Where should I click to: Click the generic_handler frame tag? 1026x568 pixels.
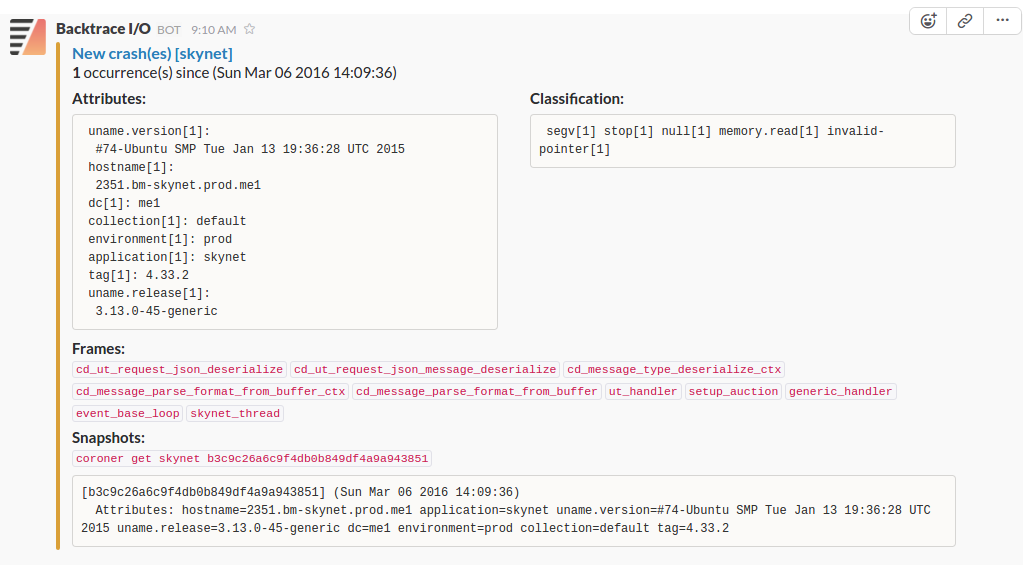click(x=840, y=392)
